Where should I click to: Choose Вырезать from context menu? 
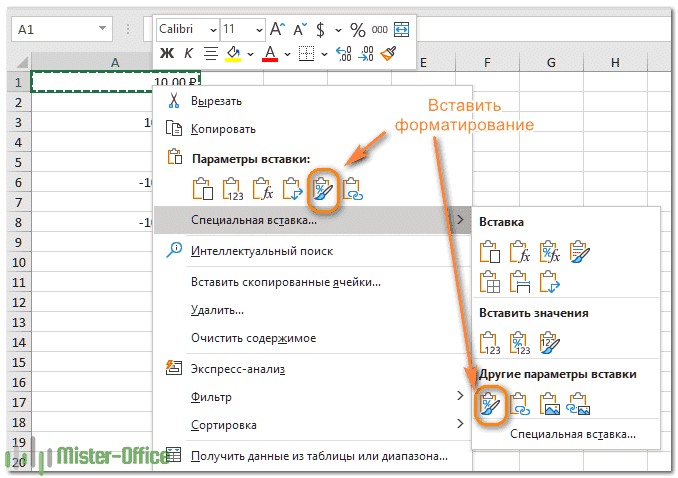216,100
